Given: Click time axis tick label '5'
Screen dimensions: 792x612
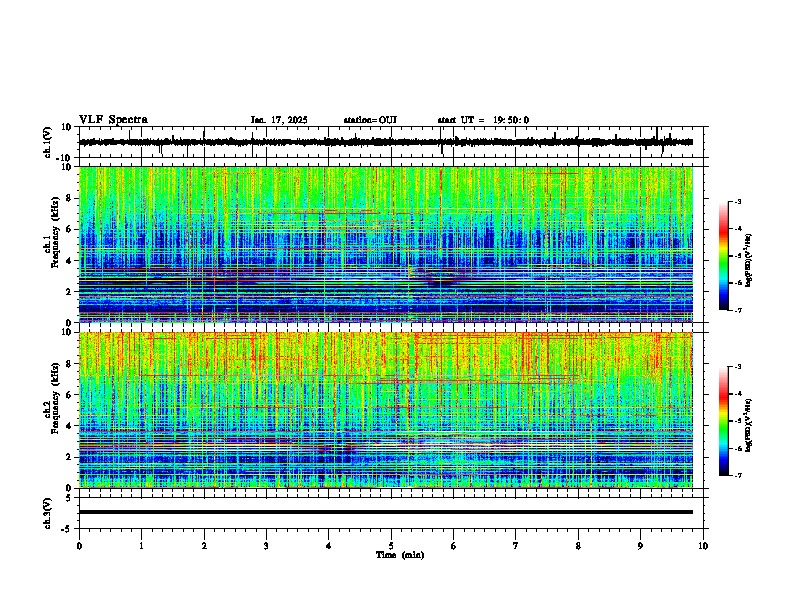Looking at the screenshot, I should pyautogui.click(x=391, y=546).
